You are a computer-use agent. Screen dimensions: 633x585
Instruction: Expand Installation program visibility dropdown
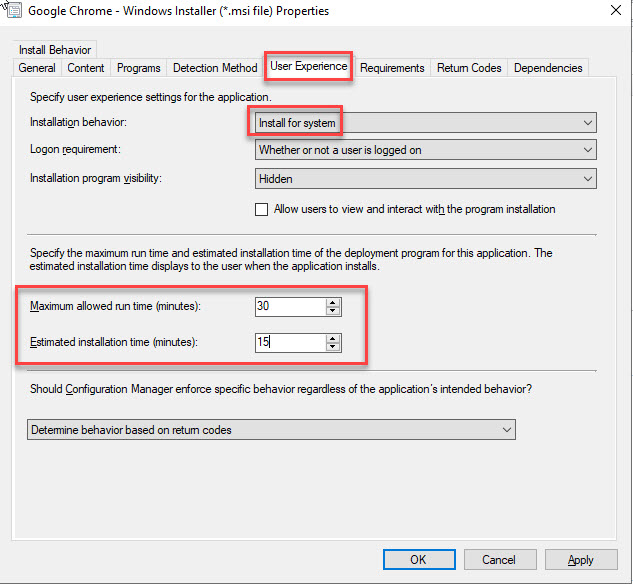click(x=426, y=179)
